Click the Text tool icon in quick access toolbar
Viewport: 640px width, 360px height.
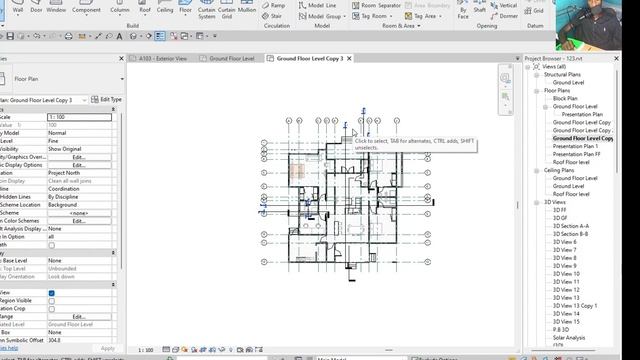click(x=119, y=36)
